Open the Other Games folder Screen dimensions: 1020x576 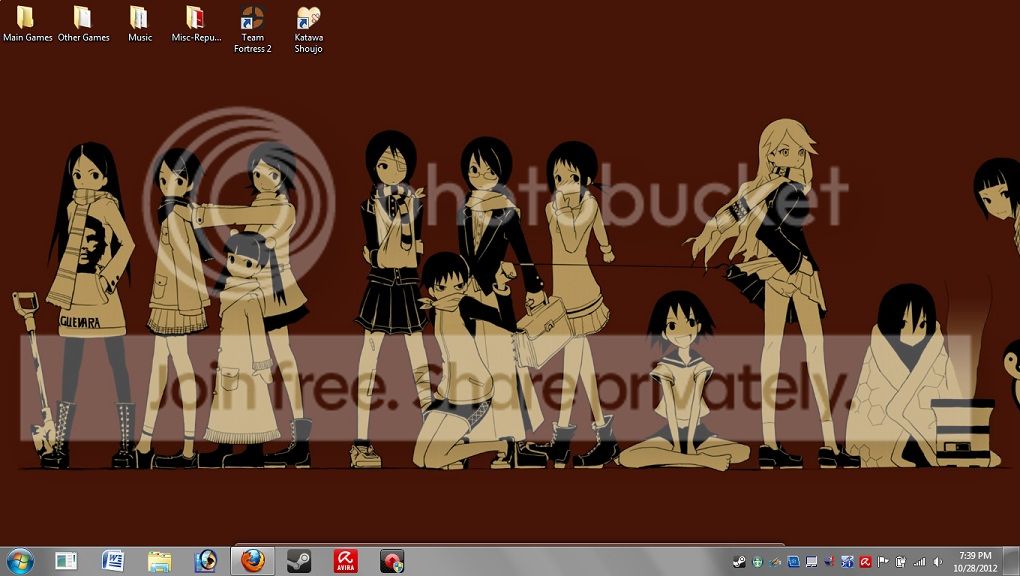point(83,25)
